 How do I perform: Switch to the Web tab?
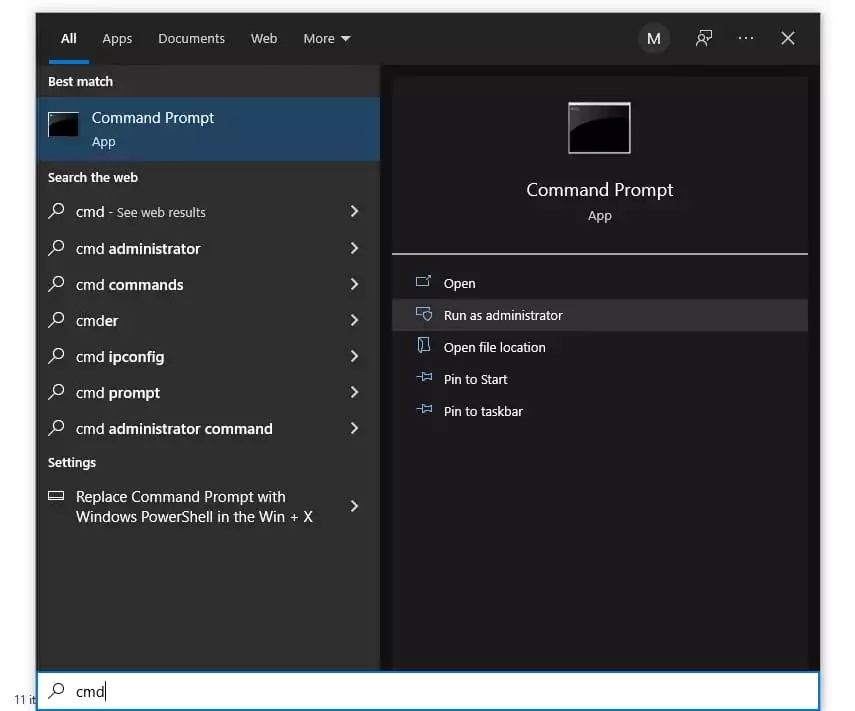pyautogui.click(x=264, y=39)
